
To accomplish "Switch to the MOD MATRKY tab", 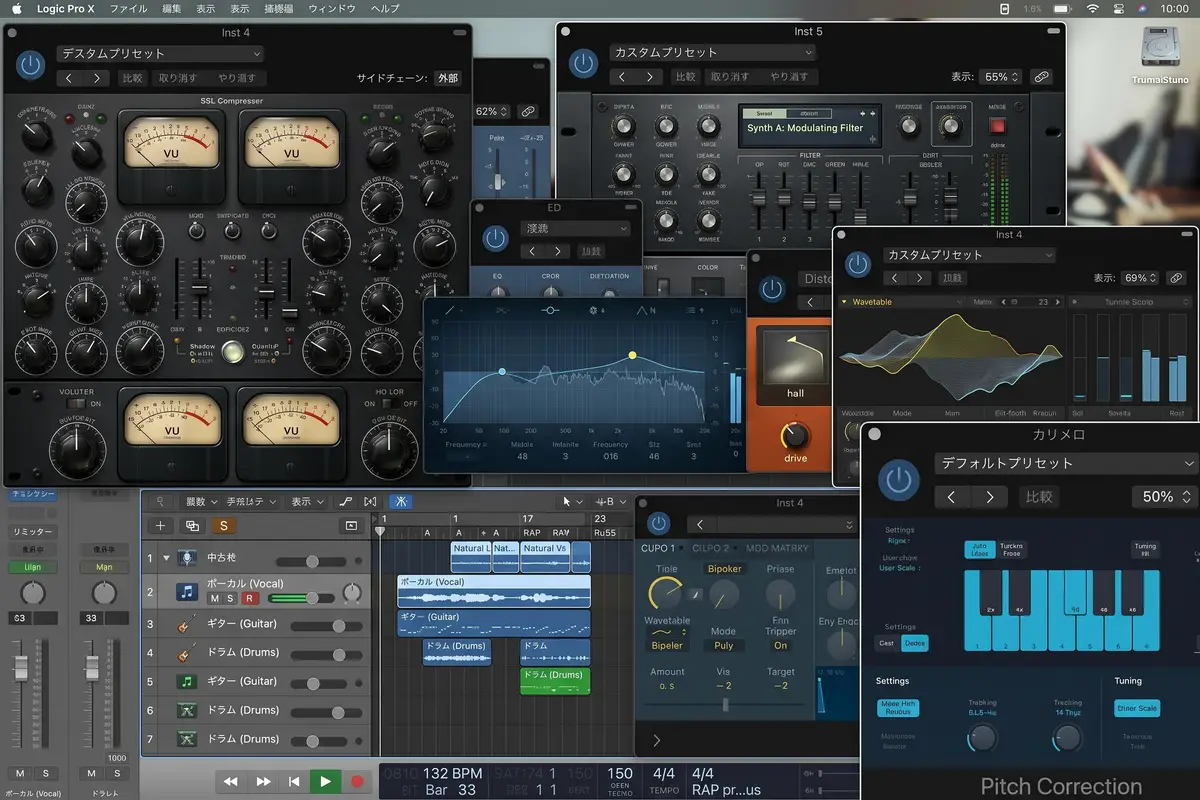I will click(777, 548).
